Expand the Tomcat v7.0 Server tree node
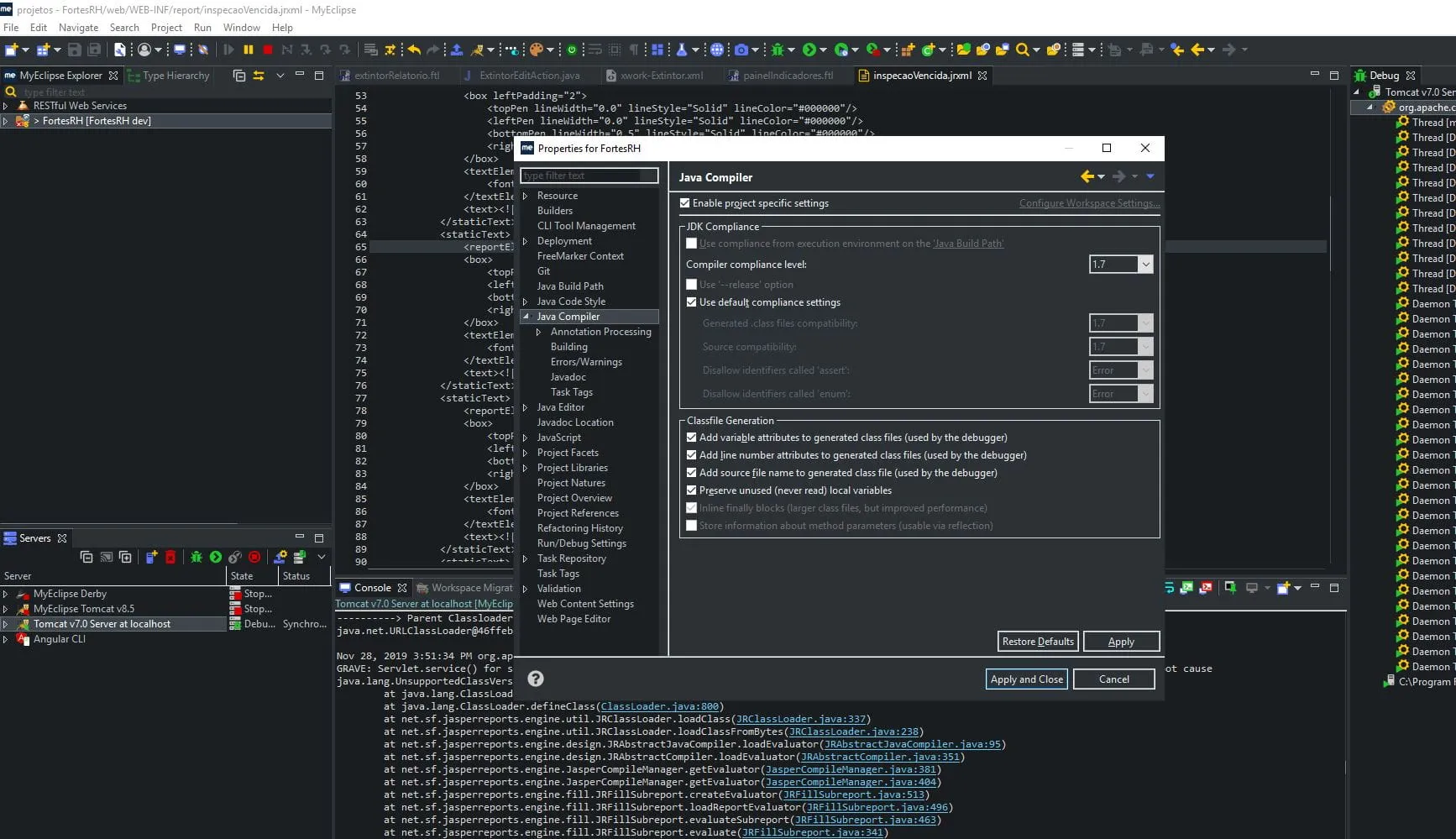The image size is (1456, 839). coord(6,624)
